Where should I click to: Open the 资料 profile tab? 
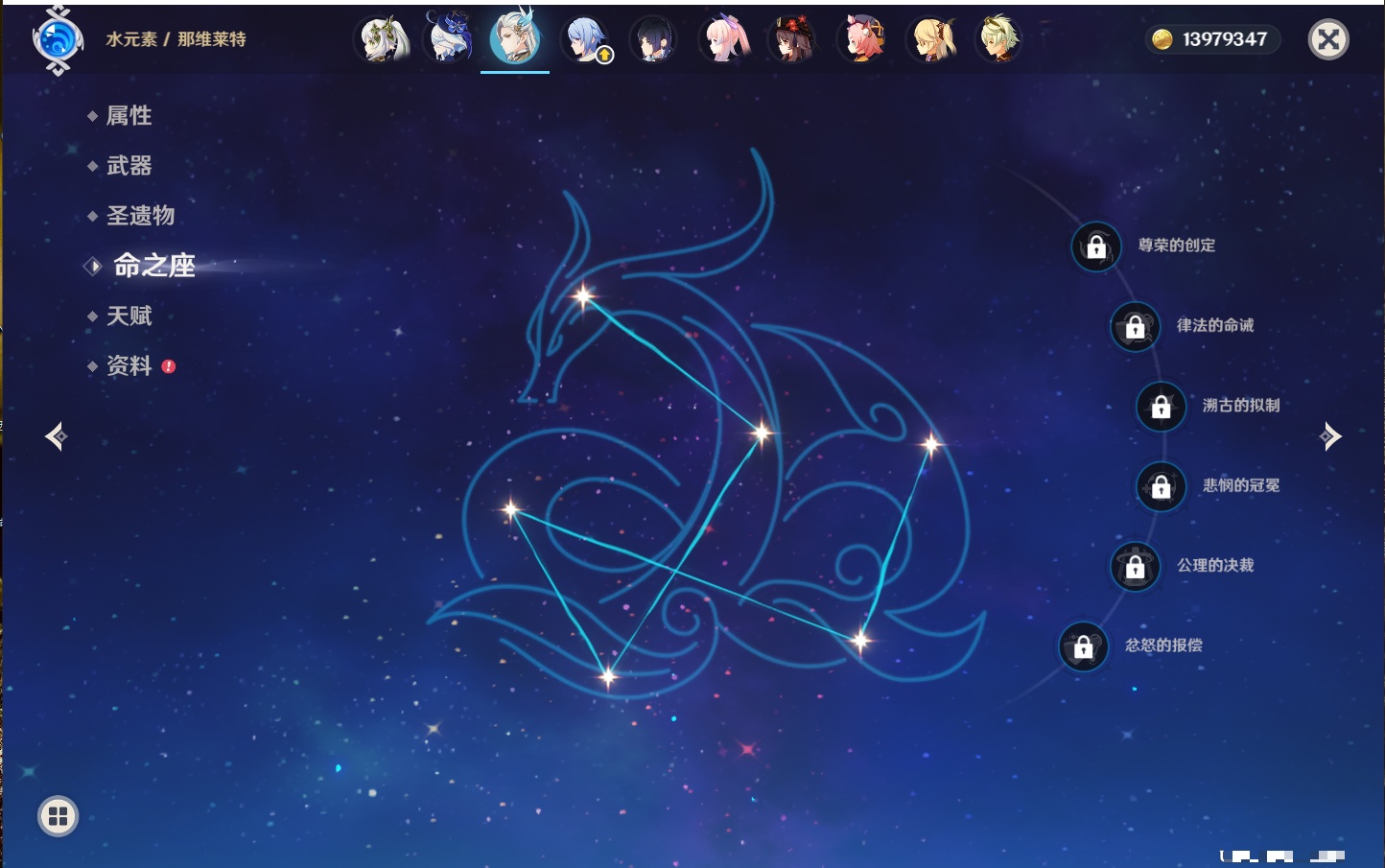point(129,365)
